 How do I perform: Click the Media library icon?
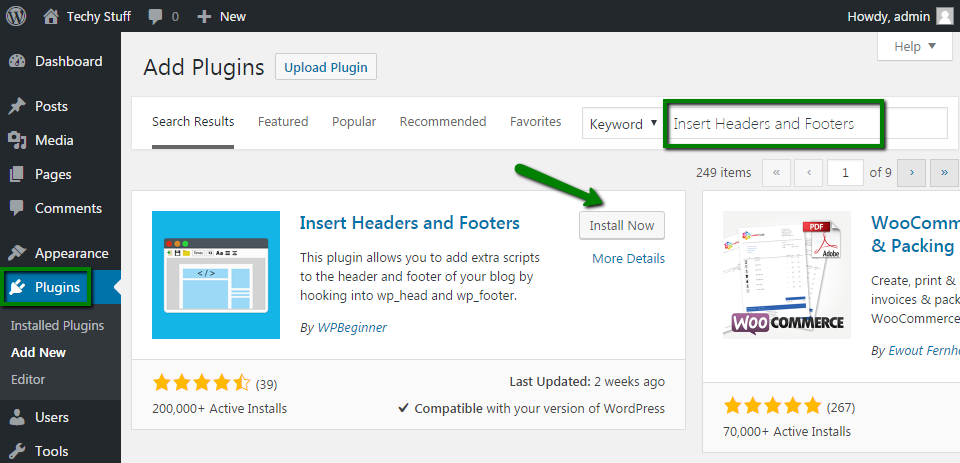point(17,141)
